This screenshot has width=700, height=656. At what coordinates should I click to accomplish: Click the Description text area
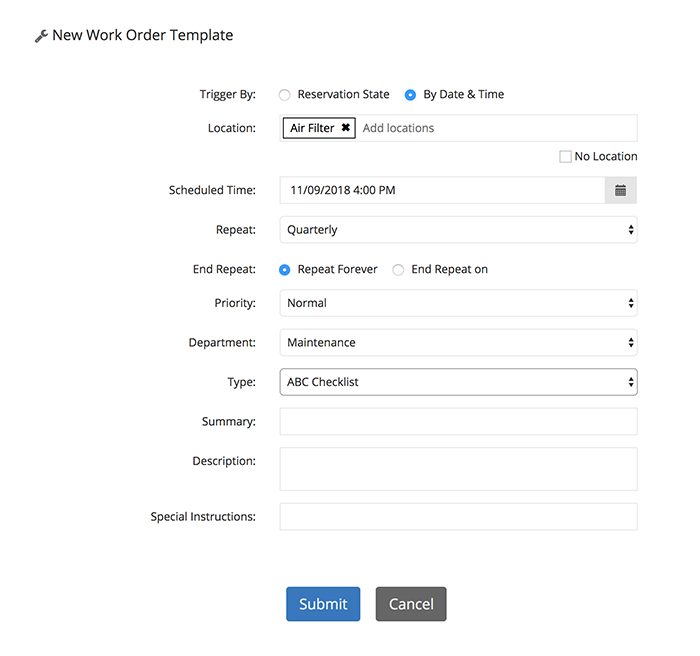click(458, 469)
